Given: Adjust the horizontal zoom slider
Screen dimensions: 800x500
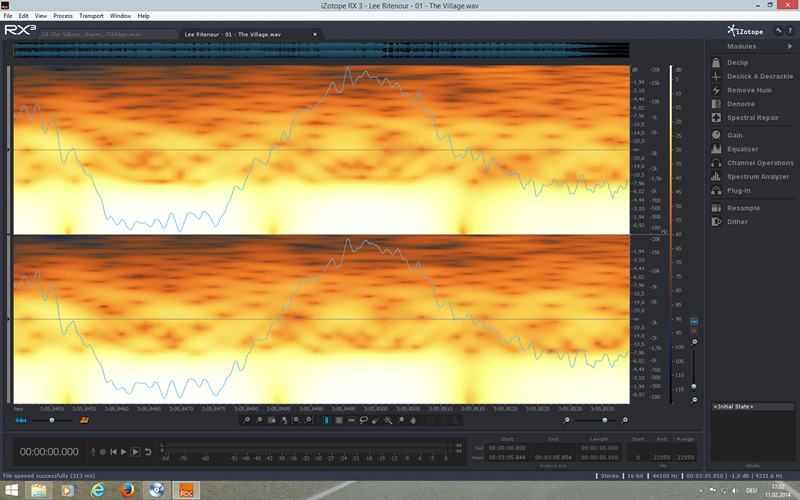Looking at the screenshot, I should point(595,420).
